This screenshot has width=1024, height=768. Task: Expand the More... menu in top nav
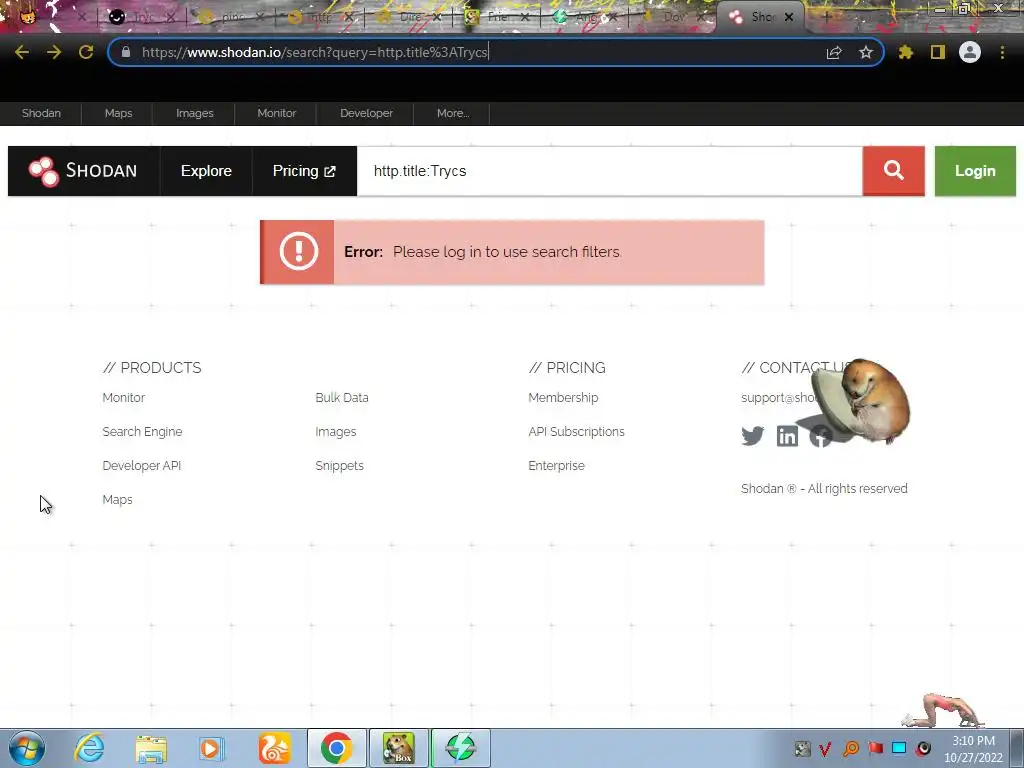click(x=453, y=113)
